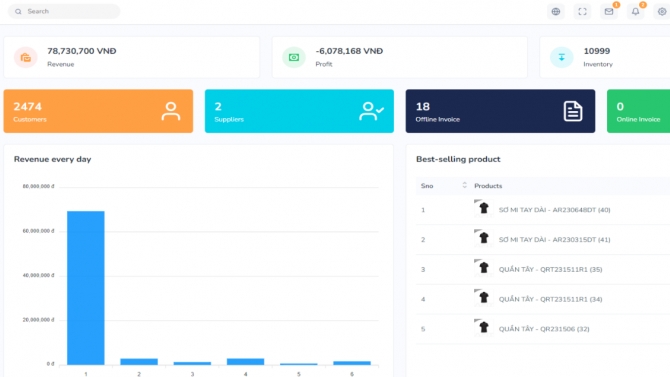Click thumbnail of SƠ MI TAY DÀI AR230648DT

483,209
